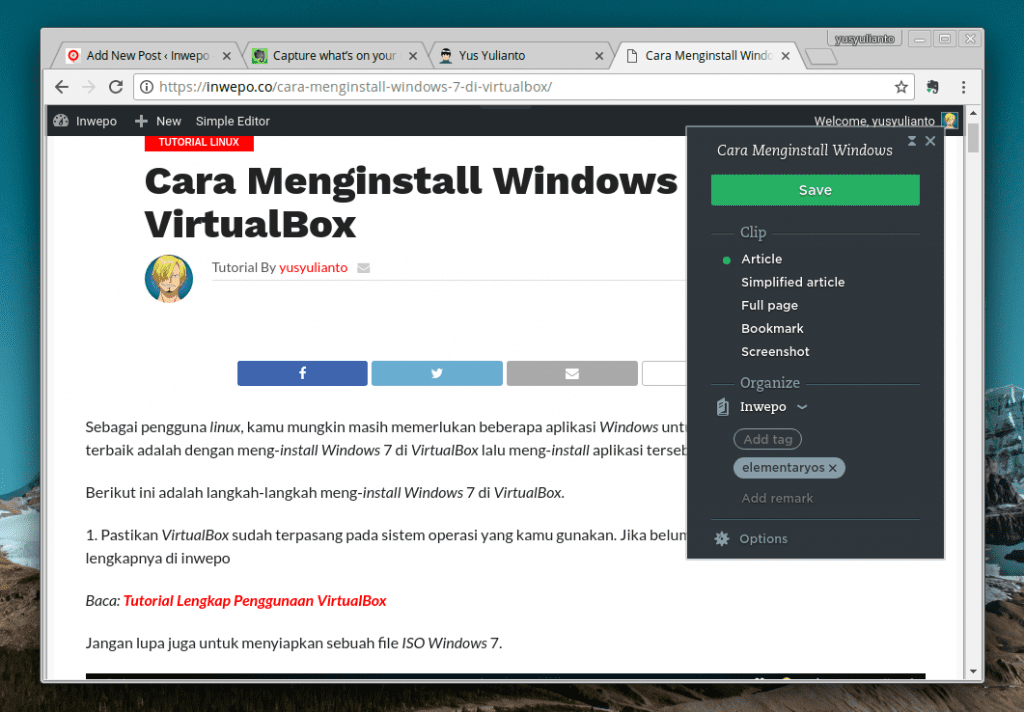Open the Inwepo admin bar menu

coord(96,121)
